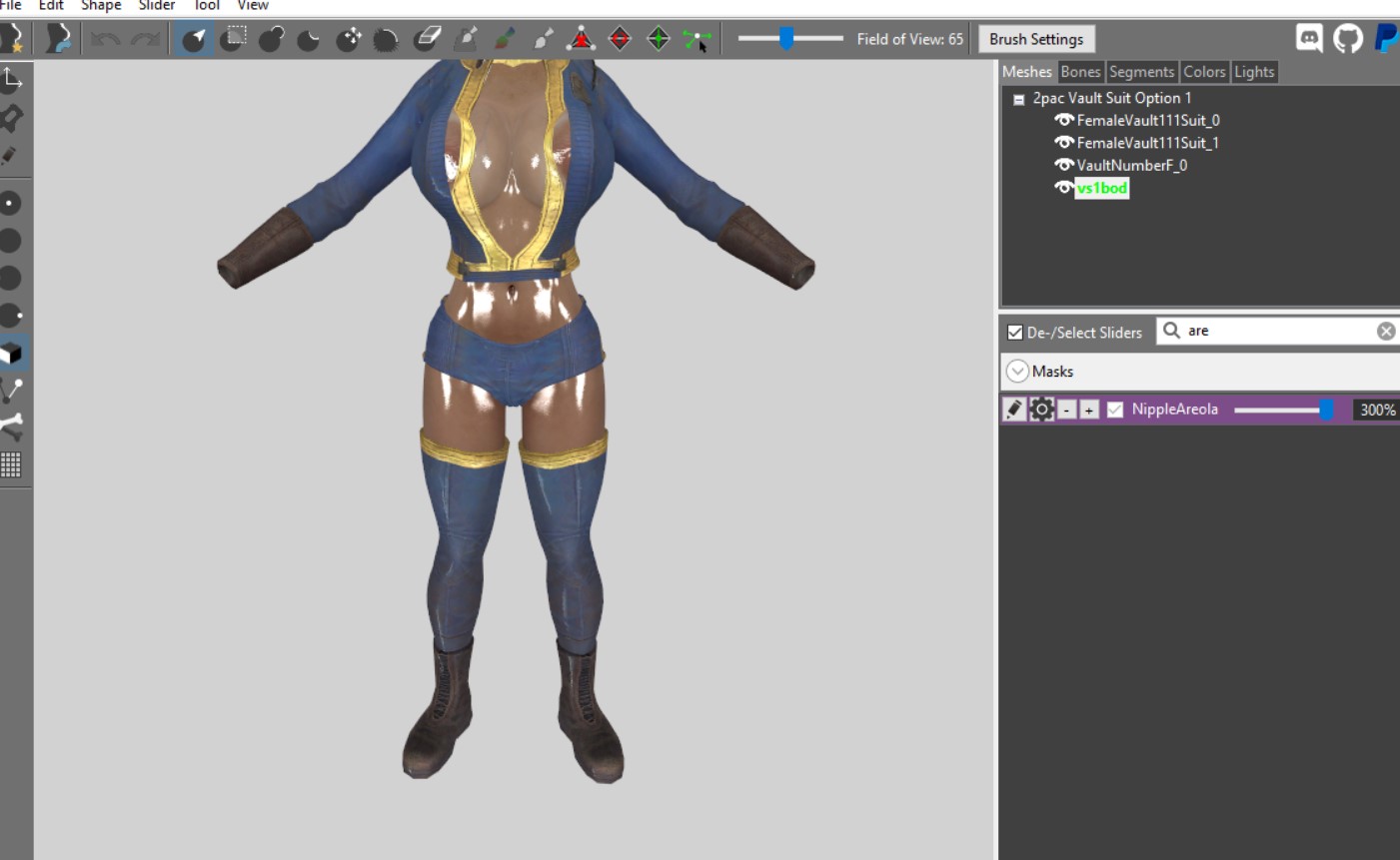The image size is (1400, 860).
Task: Open the Discord link icon
Action: tap(1309, 39)
